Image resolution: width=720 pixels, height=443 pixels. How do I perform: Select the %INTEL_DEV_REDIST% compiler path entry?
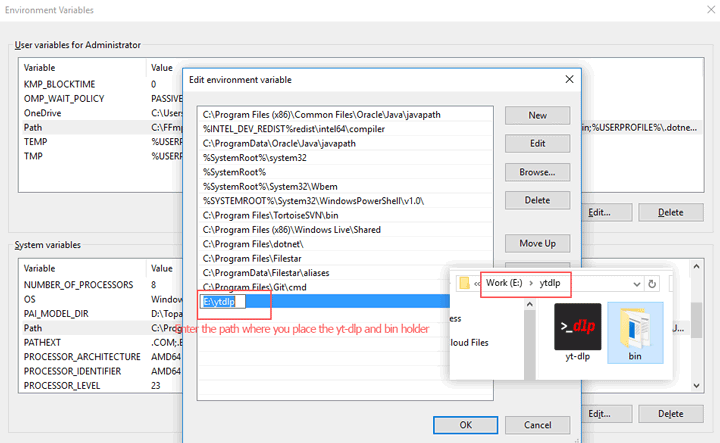[x=345, y=129]
